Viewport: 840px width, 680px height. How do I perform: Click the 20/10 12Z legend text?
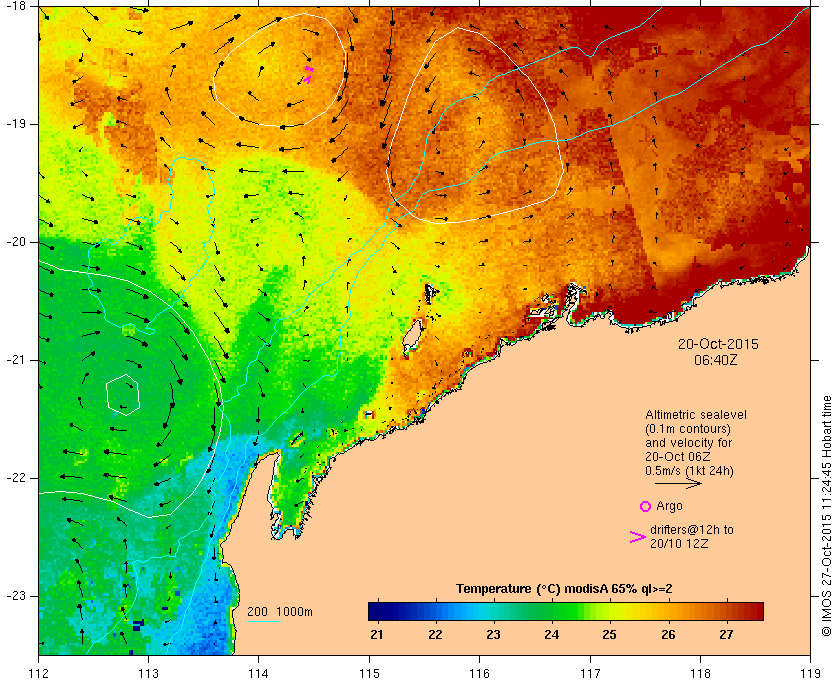point(679,543)
